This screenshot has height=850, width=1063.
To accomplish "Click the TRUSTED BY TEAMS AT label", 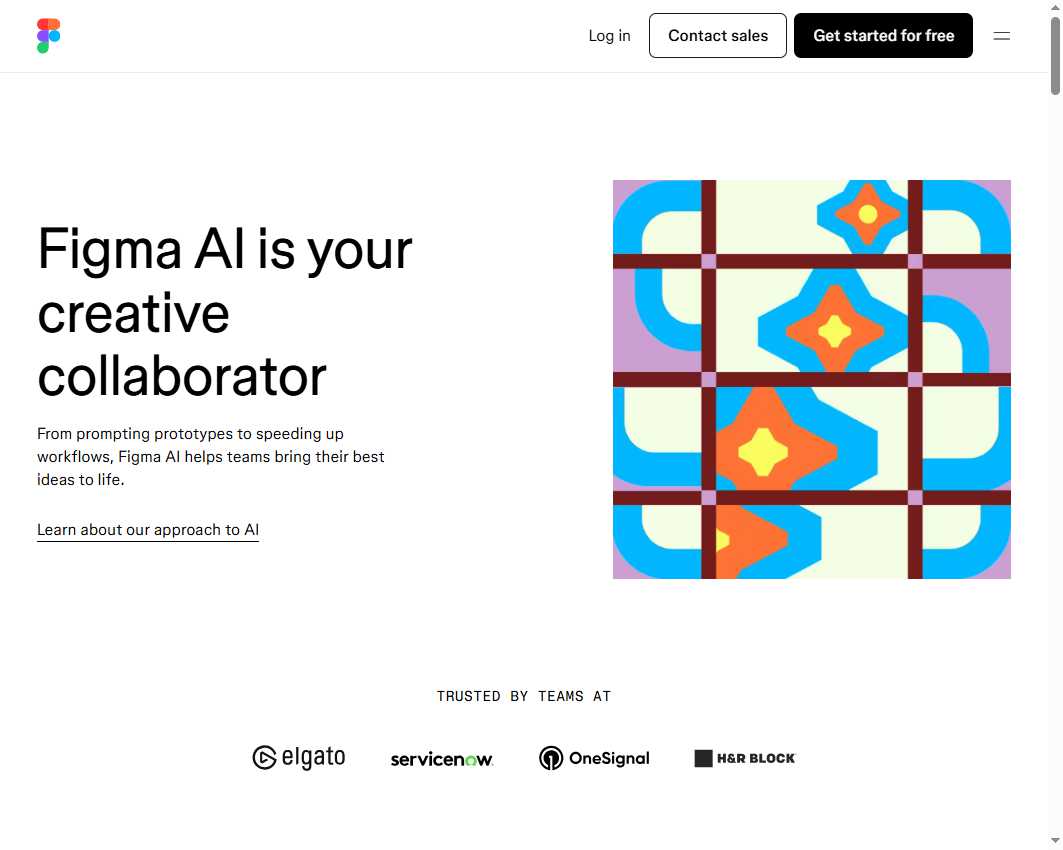I will click(x=523, y=696).
